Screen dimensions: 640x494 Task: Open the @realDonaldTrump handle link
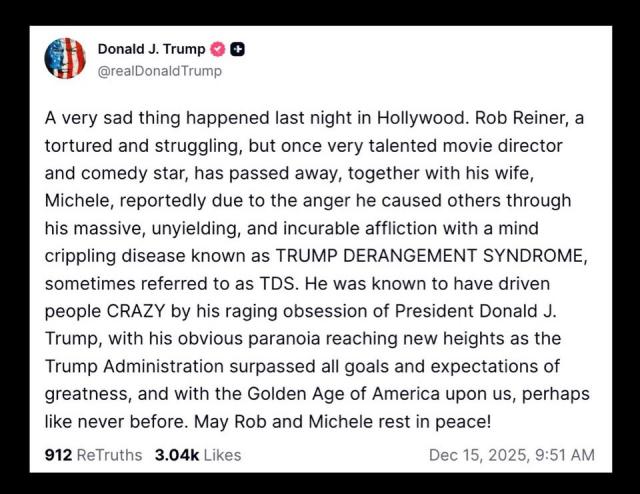click(x=160, y=71)
